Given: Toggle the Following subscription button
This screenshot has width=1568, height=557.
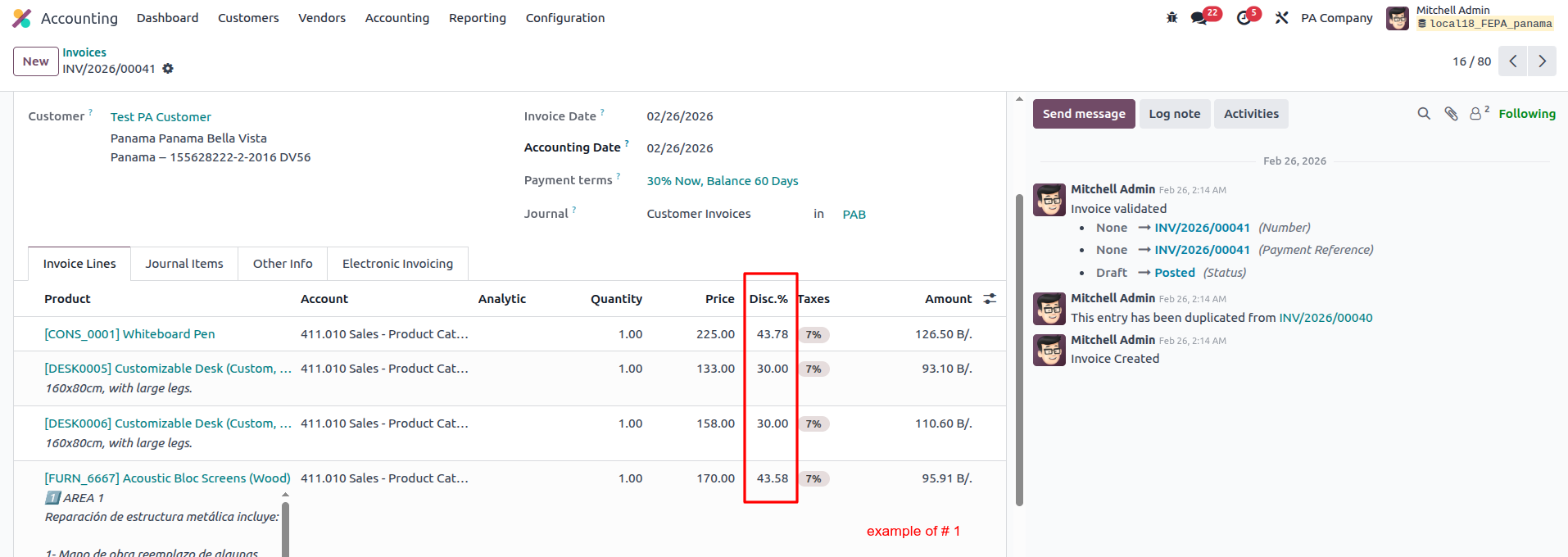Looking at the screenshot, I should pyautogui.click(x=1526, y=114).
